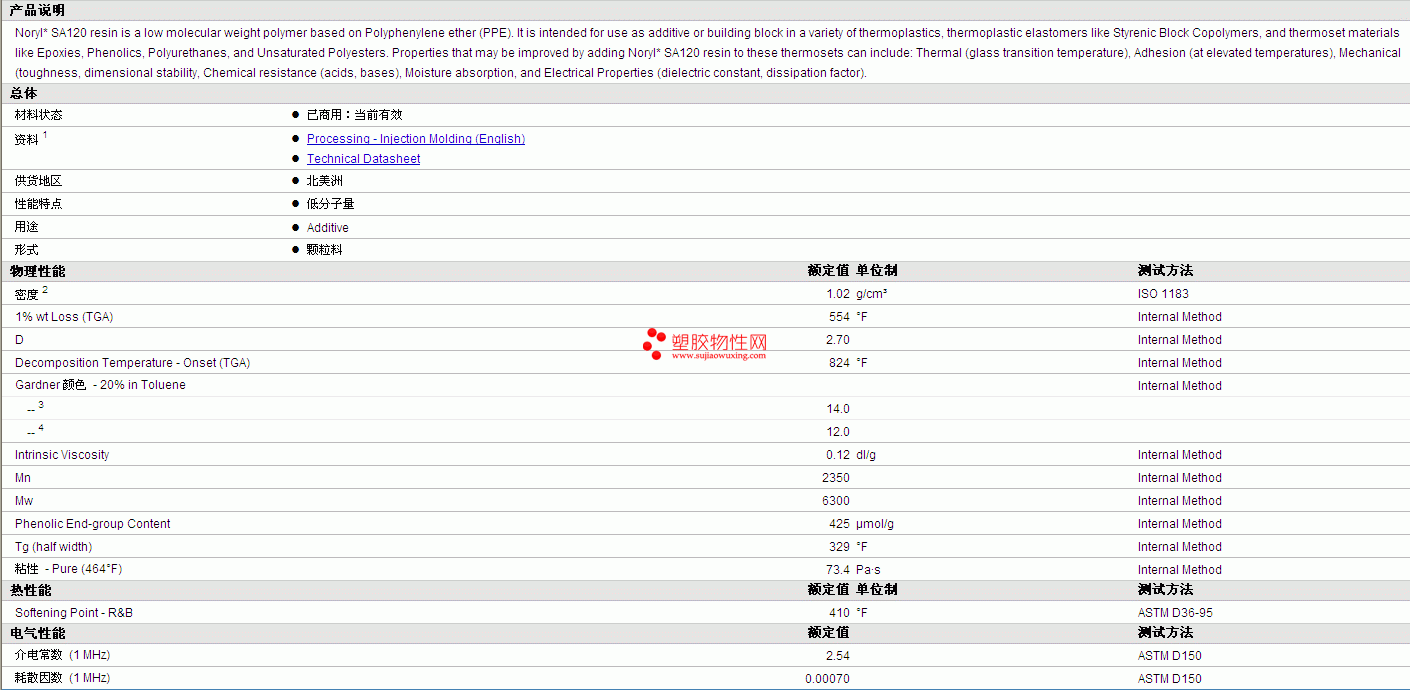Select the value 0.12
This screenshot has width=1410, height=690.
(x=838, y=455)
